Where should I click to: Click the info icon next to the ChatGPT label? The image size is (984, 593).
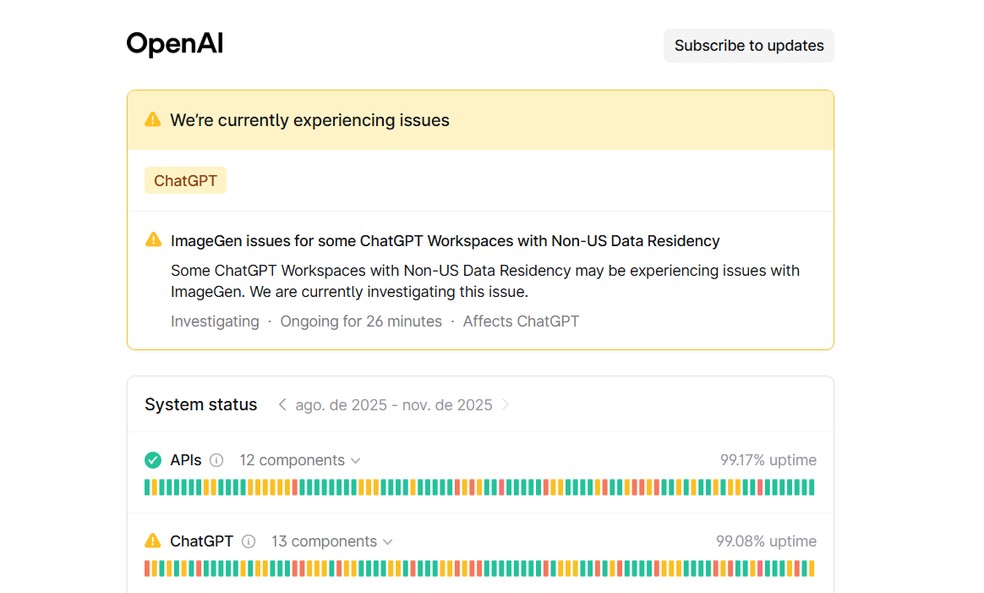(247, 541)
